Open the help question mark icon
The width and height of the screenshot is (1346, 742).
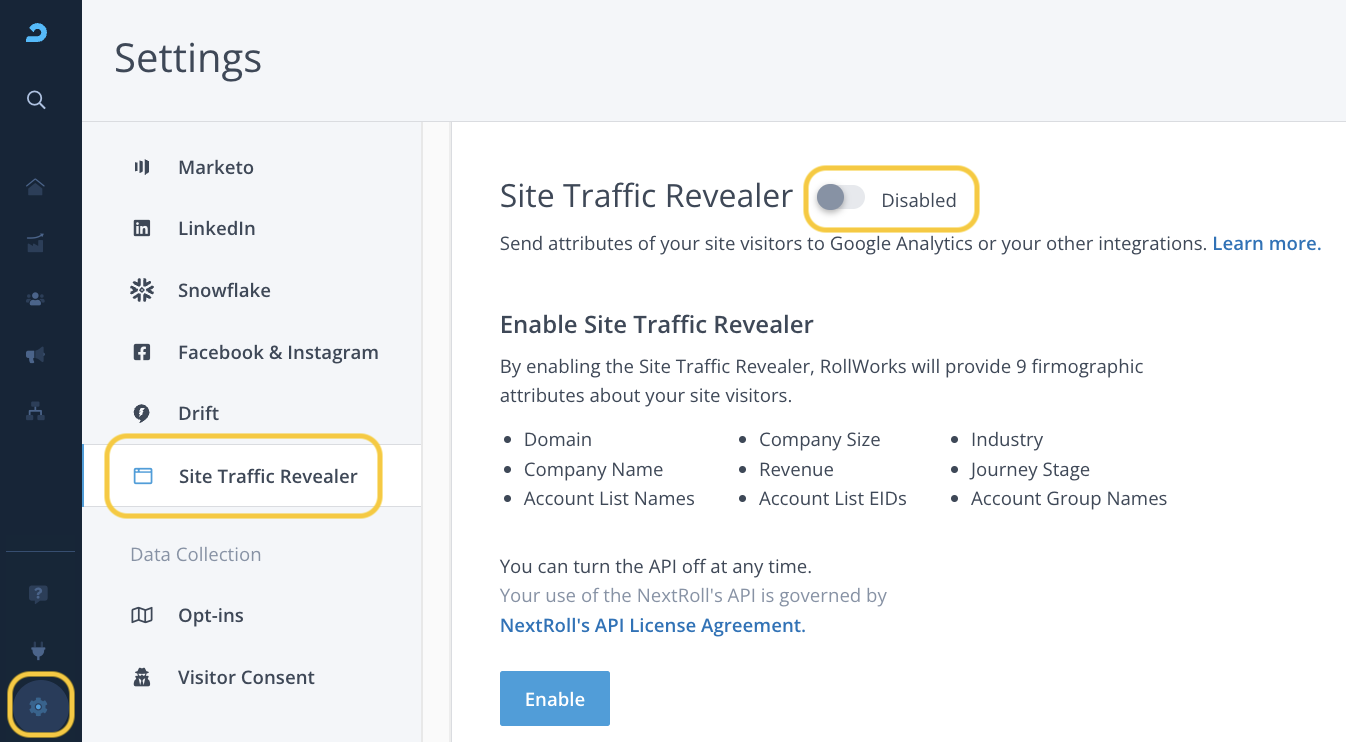38,595
